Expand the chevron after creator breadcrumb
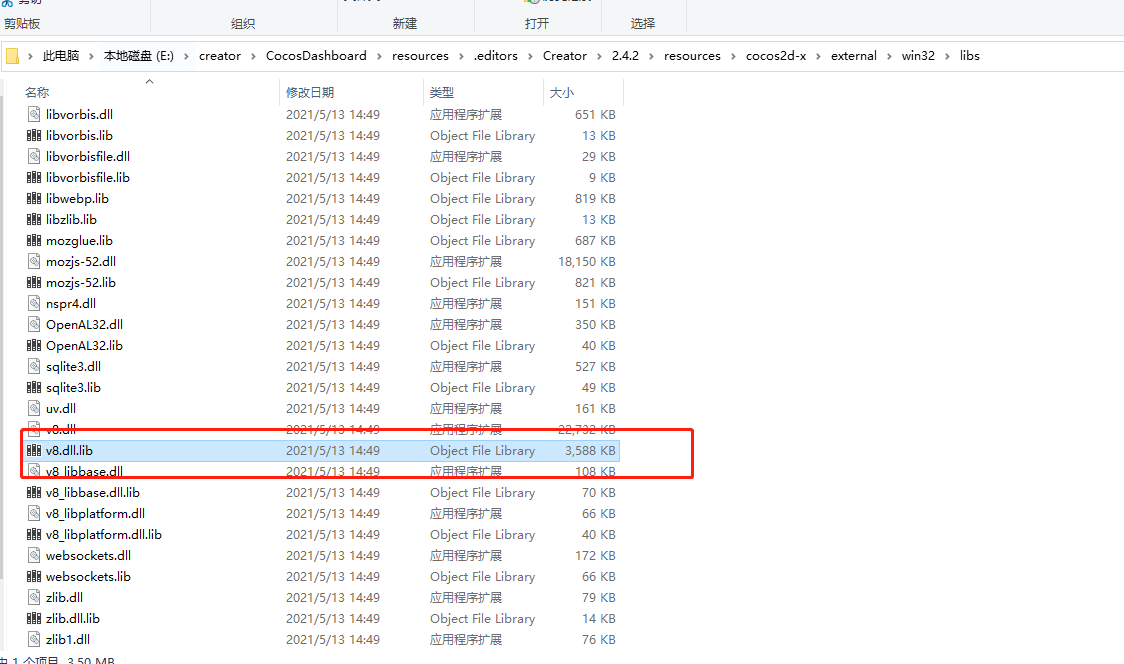 [253, 56]
